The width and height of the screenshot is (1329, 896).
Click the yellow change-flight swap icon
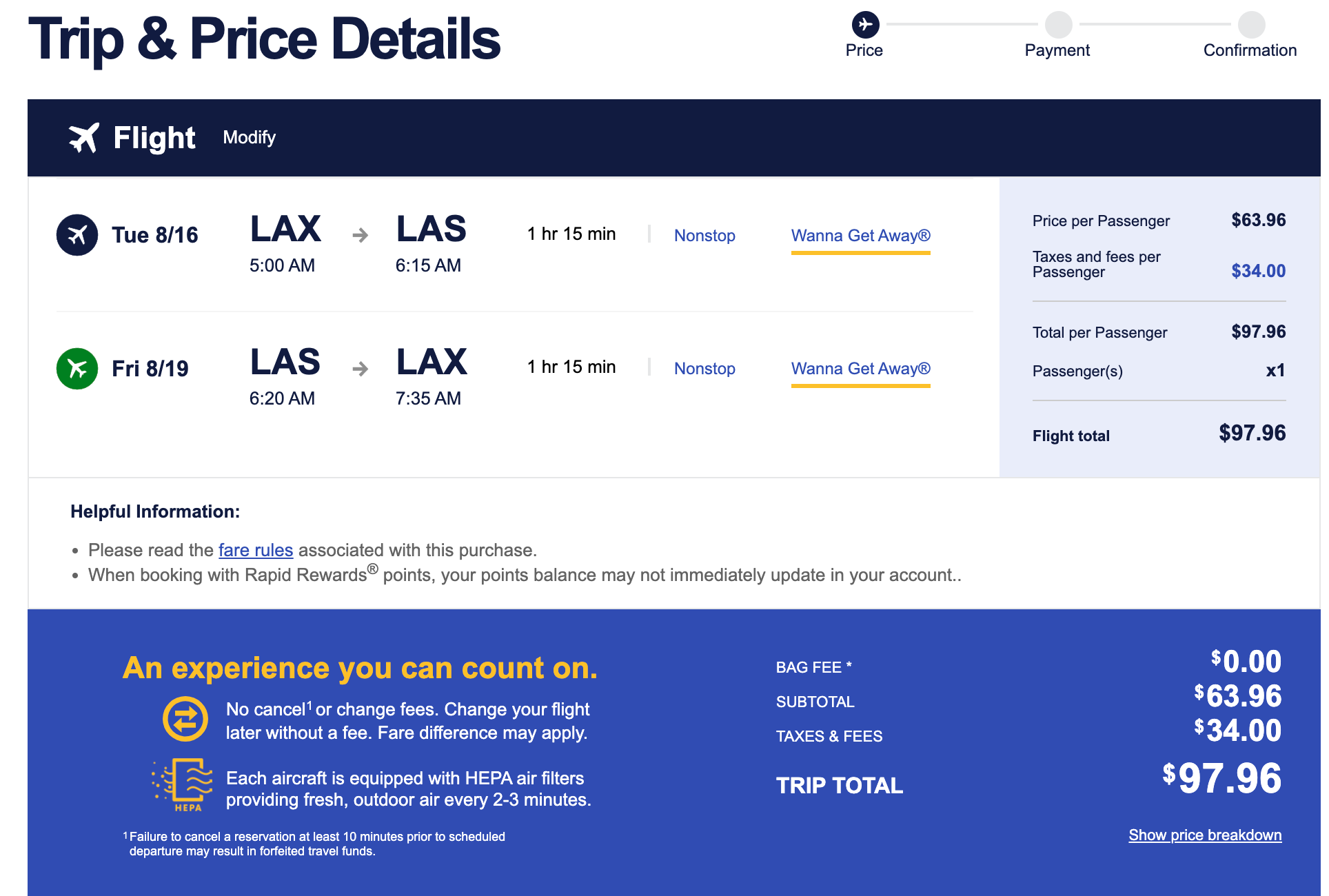point(185,720)
